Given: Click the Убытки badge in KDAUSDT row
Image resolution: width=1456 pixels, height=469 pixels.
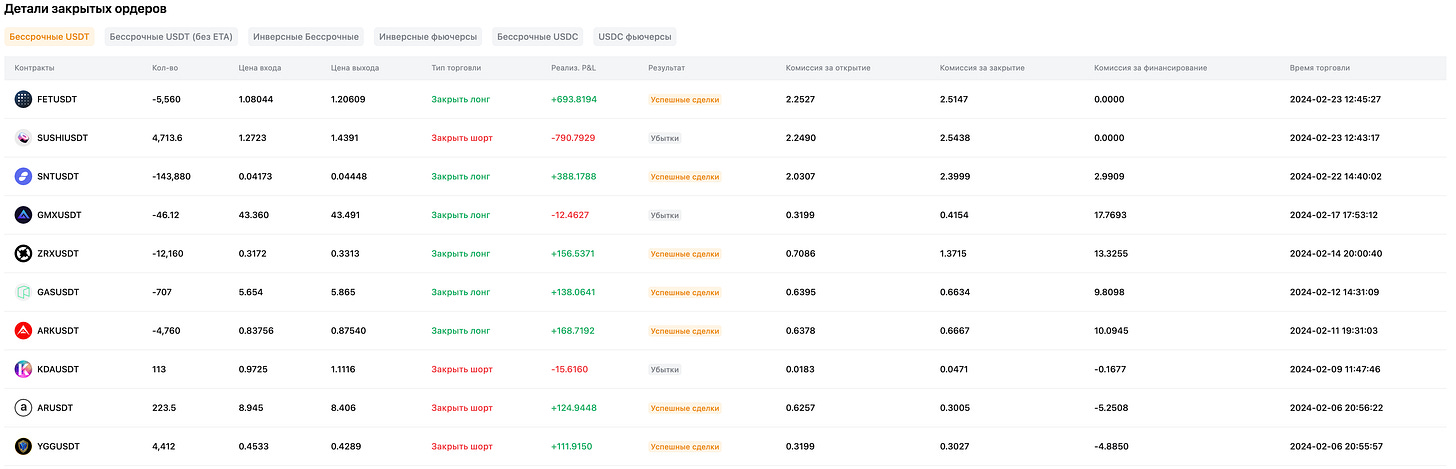Looking at the screenshot, I should 665,369.
